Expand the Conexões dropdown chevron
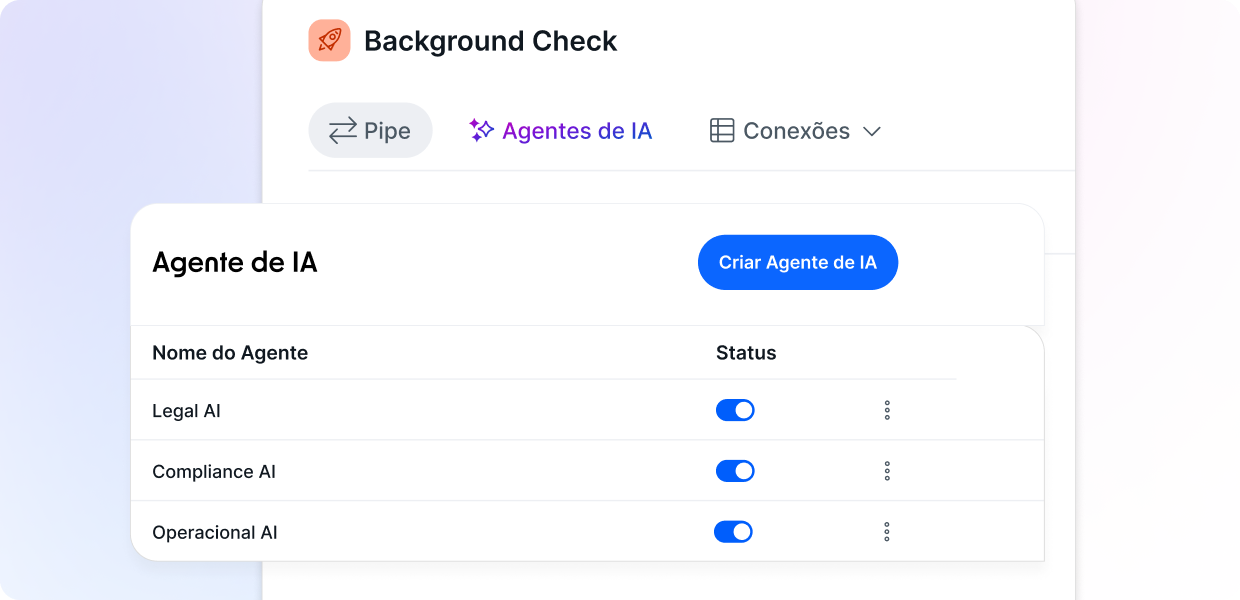Screen dimensions: 1240x600 click(872, 131)
